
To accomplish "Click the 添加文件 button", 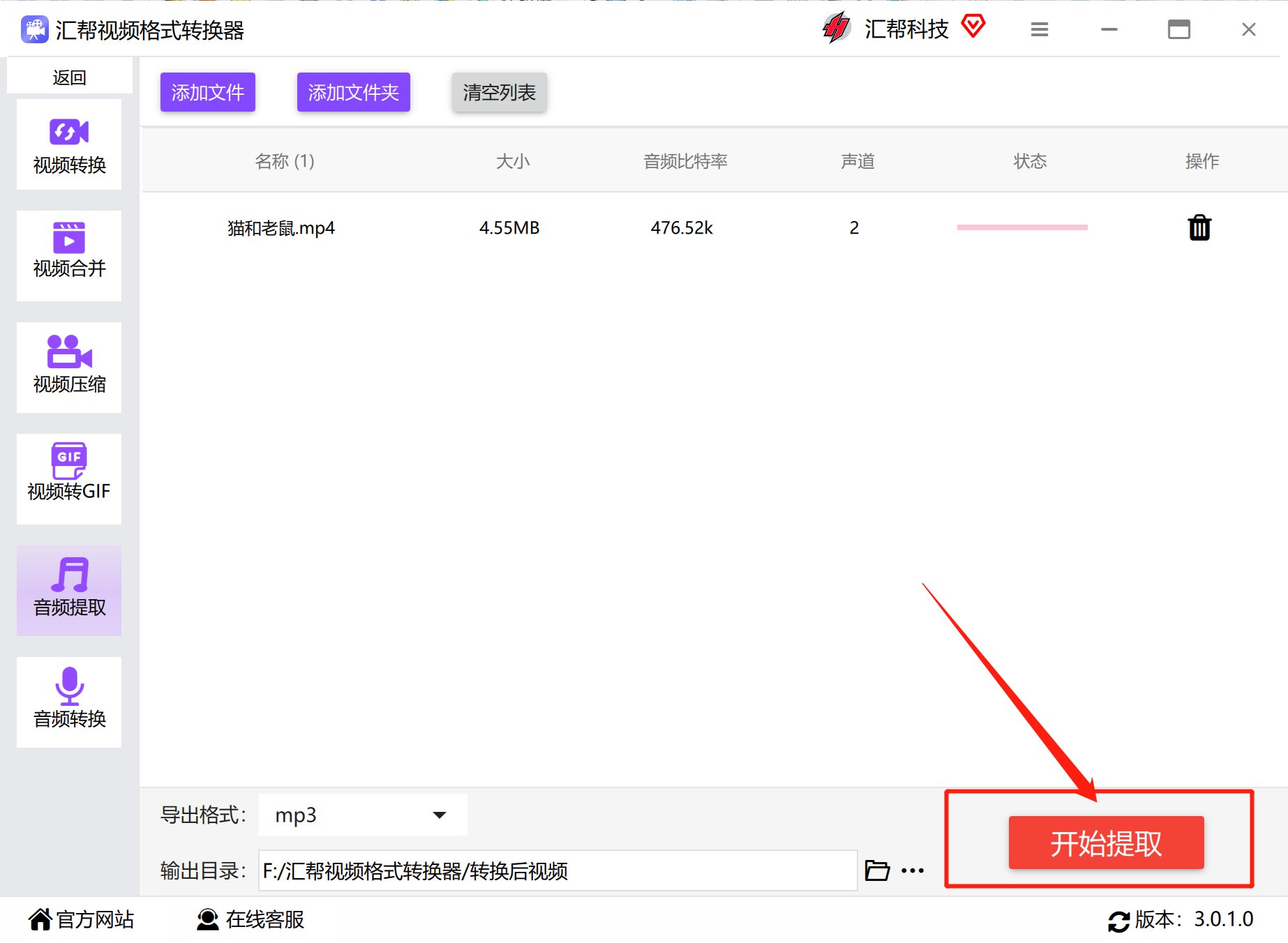I will [x=208, y=92].
